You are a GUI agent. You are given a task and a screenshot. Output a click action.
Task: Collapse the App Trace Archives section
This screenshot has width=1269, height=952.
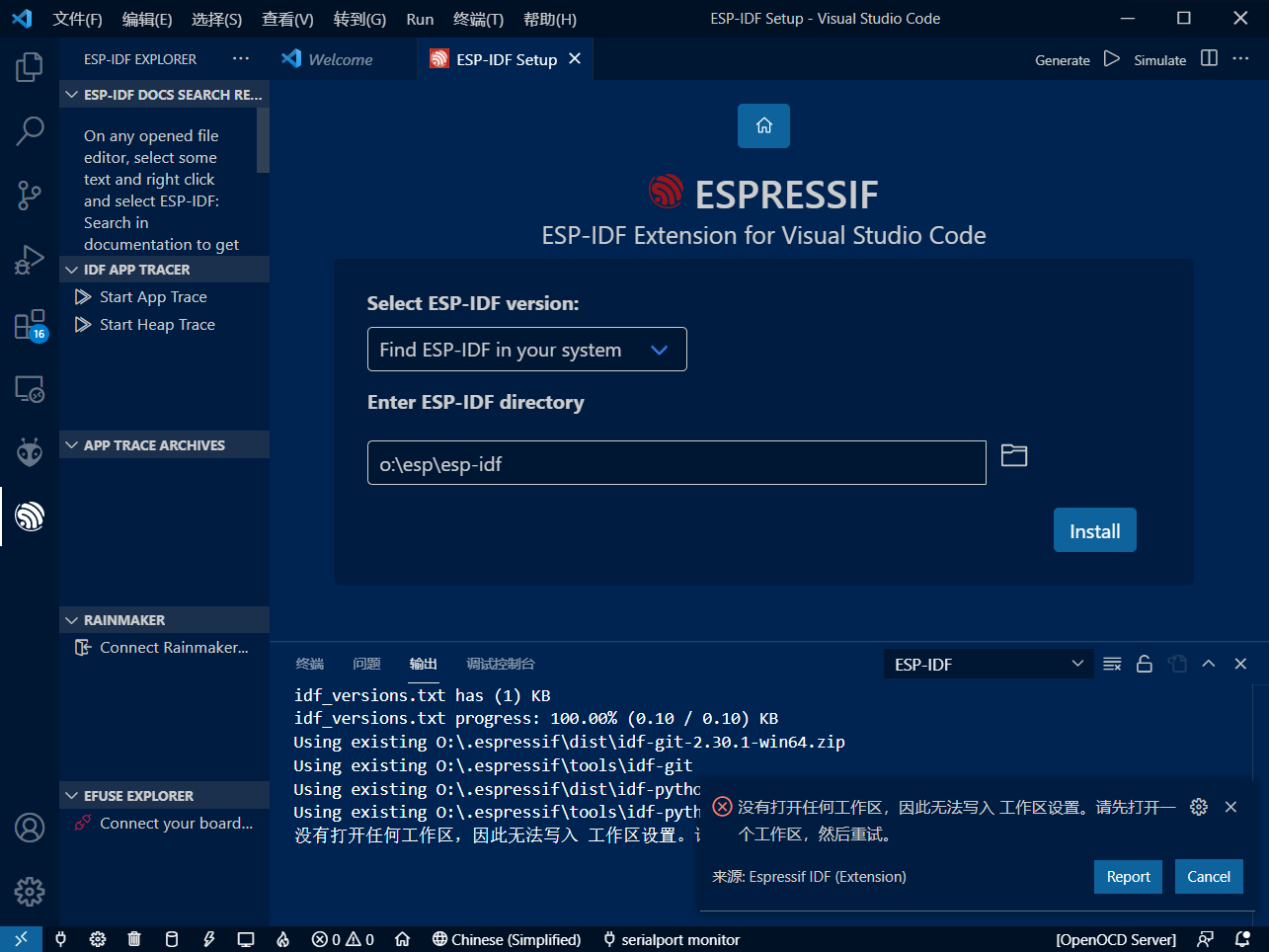click(x=164, y=445)
